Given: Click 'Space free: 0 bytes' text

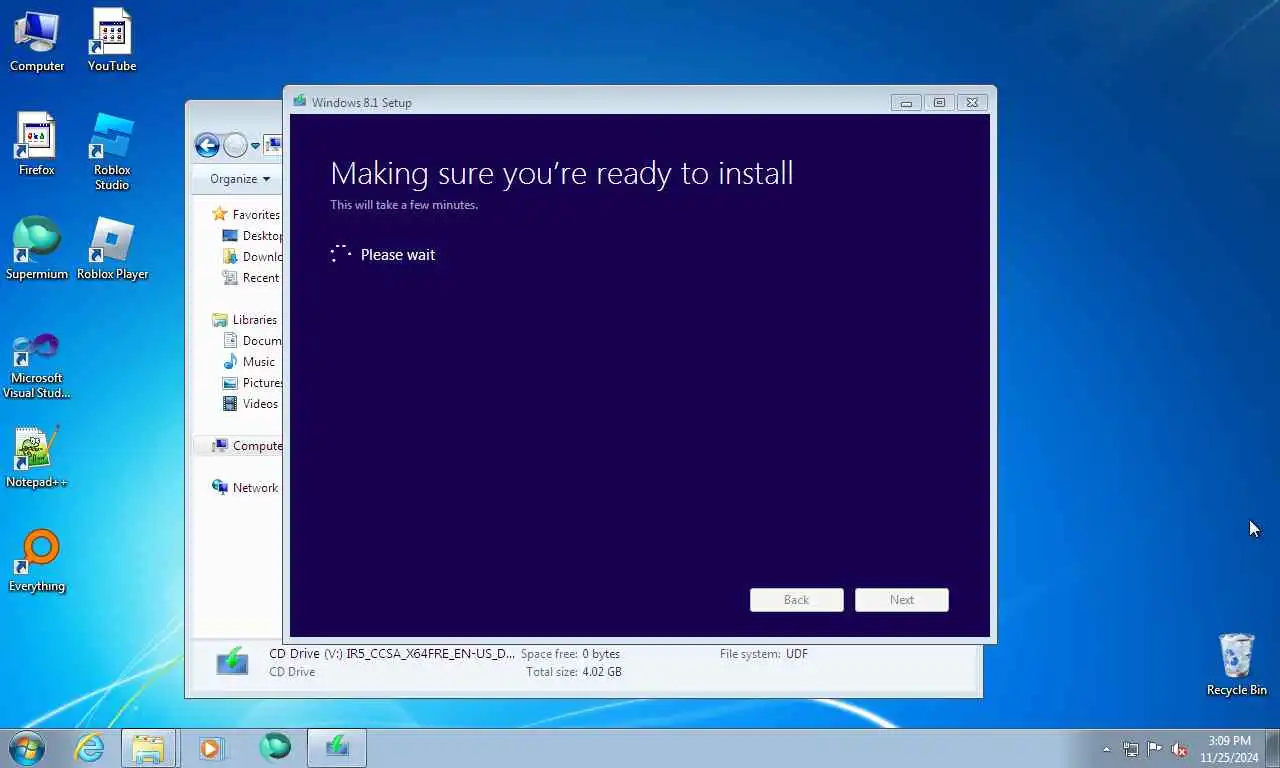Looking at the screenshot, I should click(x=570, y=654).
